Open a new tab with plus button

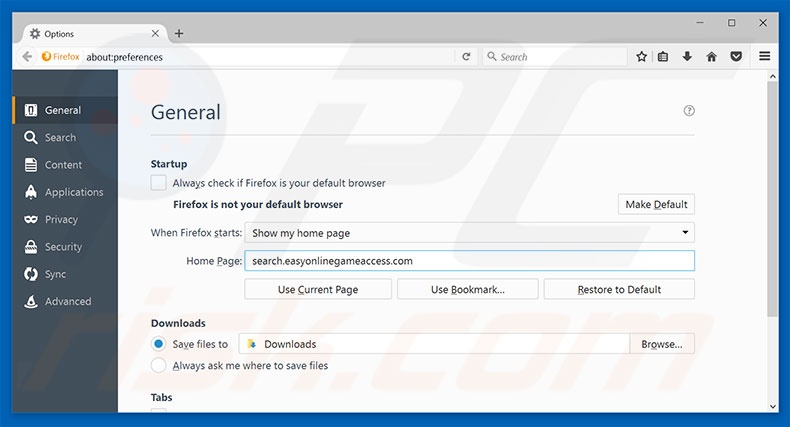click(x=179, y=33)
